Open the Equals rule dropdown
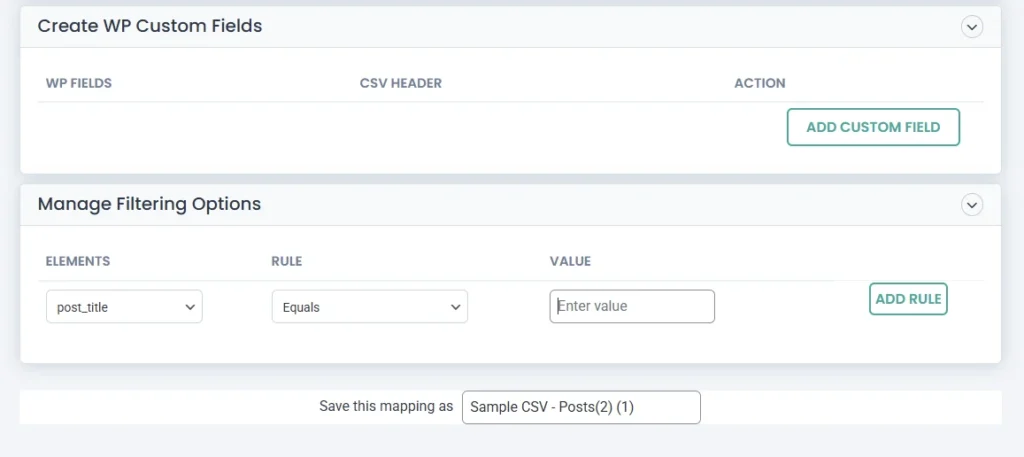 [x=369, y=307]
